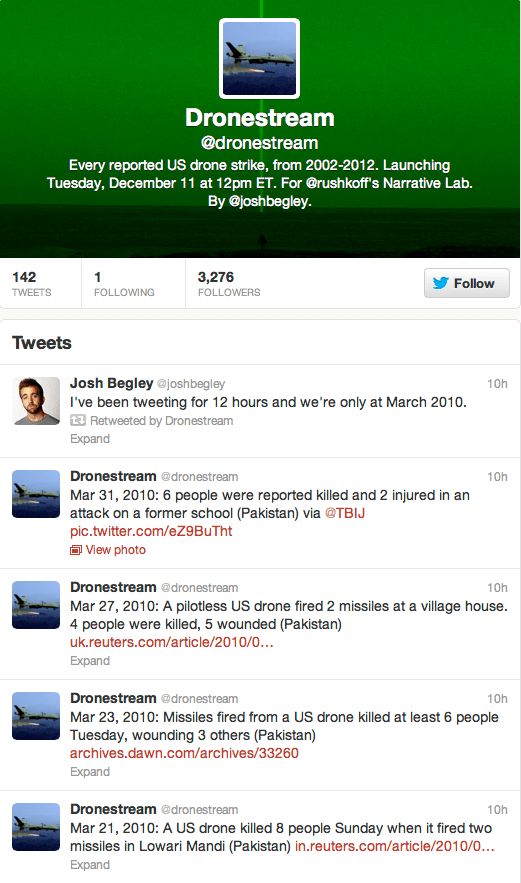This screenshot has height=883, width=521.
Task: Click the @joshbegley handle in the bio
Action: (x=269, y=201)
